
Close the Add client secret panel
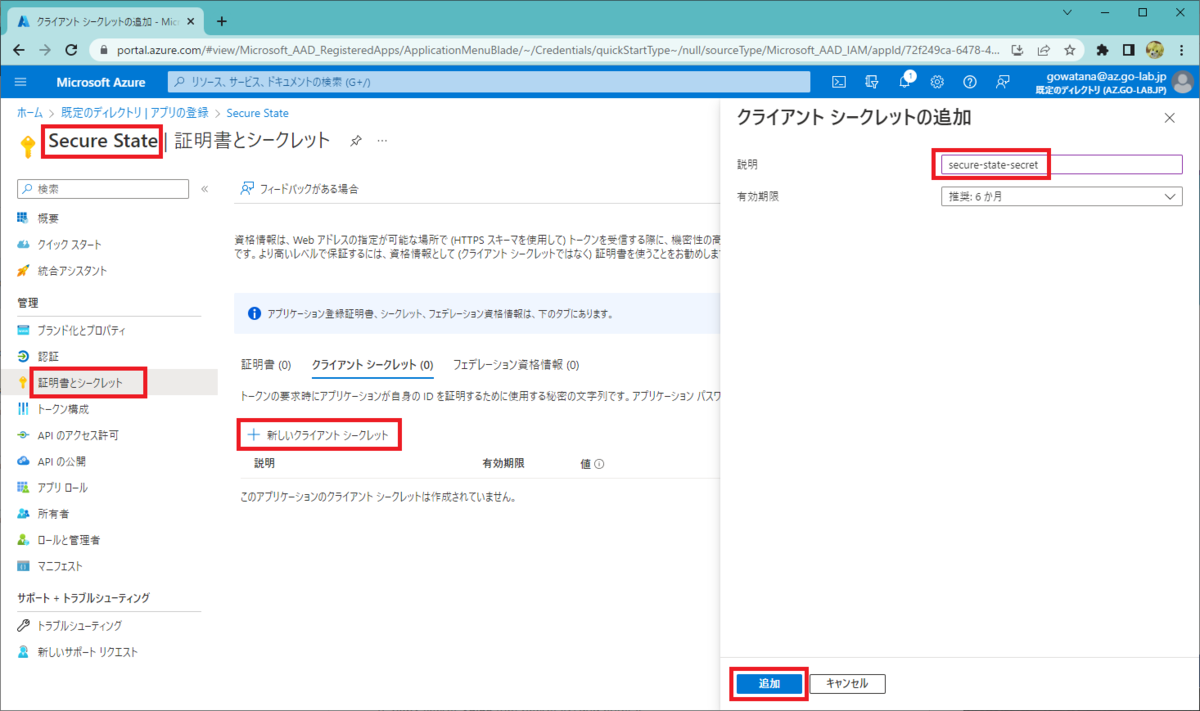click(1170, 118)
